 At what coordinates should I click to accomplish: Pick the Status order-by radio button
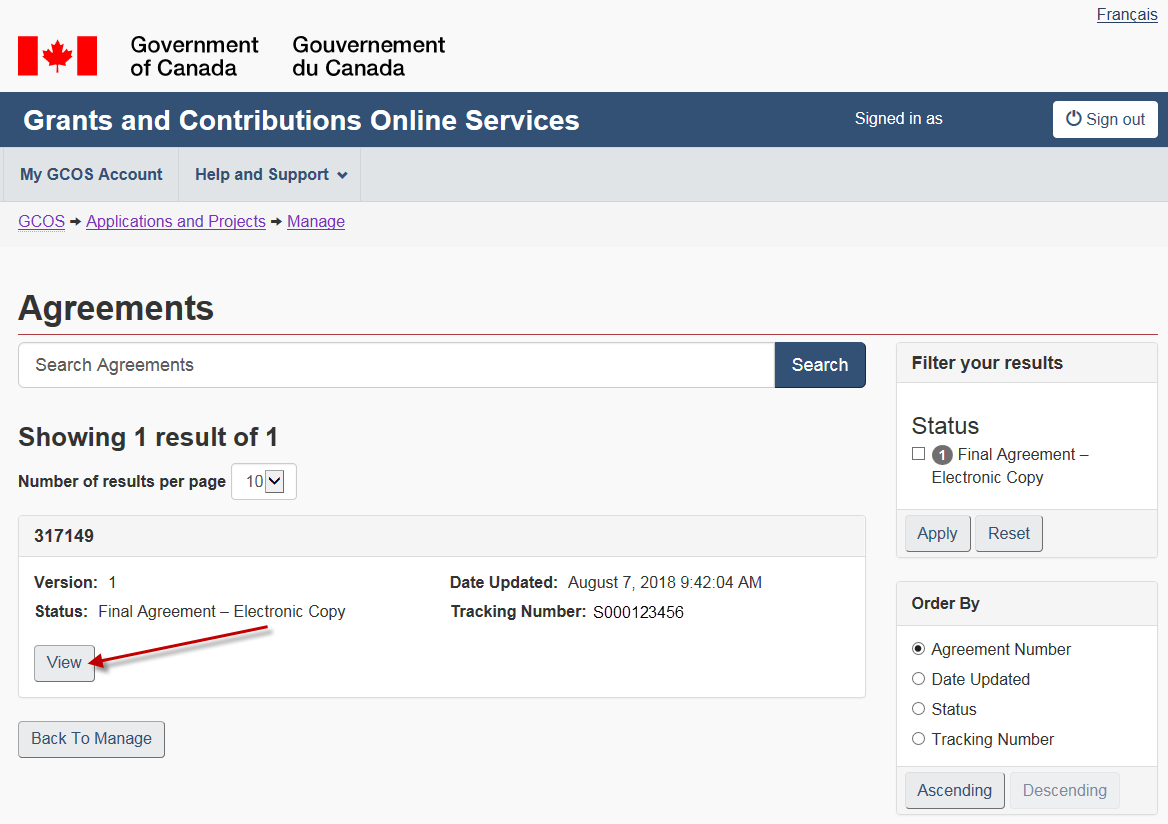(x=918, y=709)
